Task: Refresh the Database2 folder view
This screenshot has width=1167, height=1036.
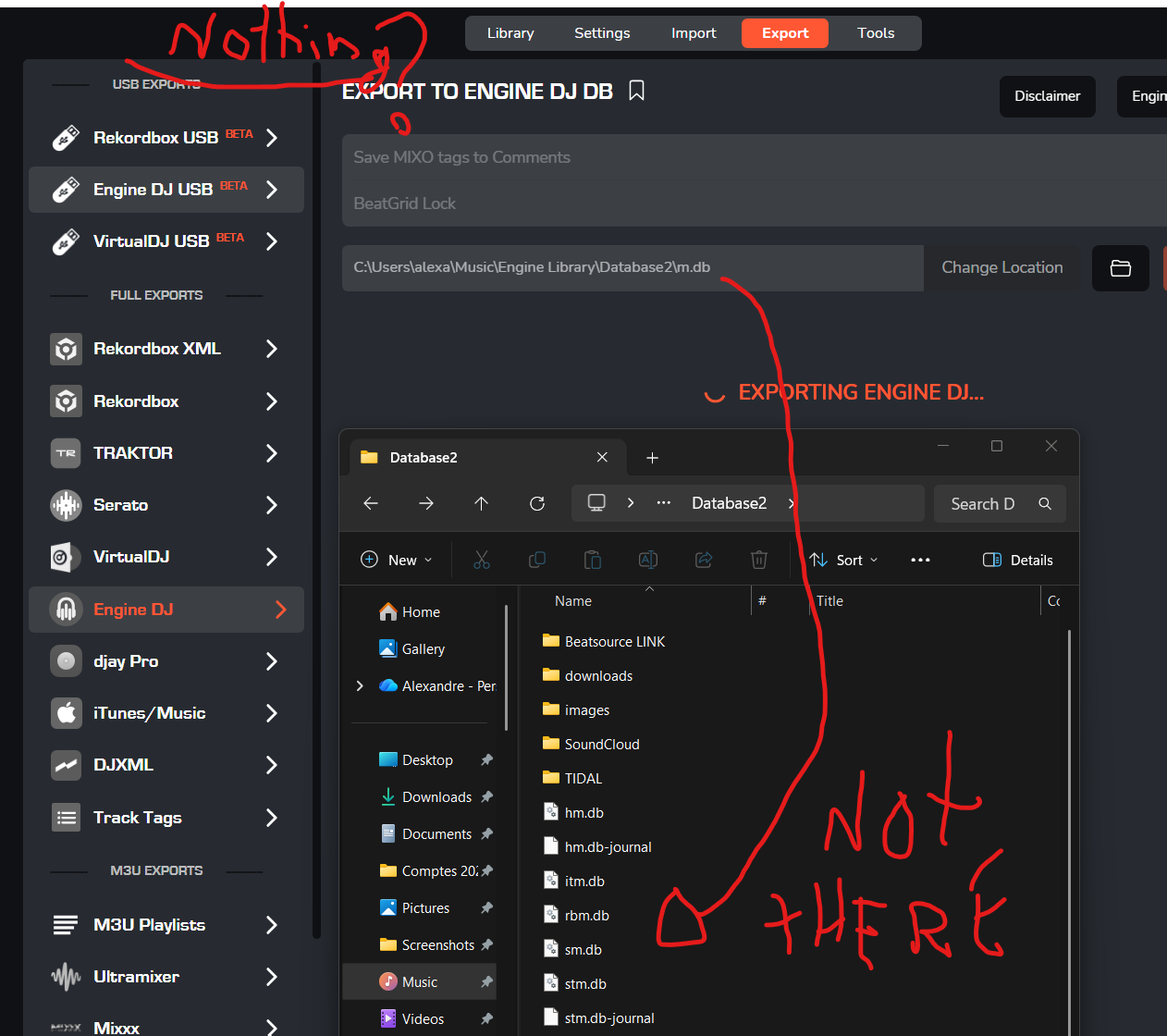Action: pos(536,503)
